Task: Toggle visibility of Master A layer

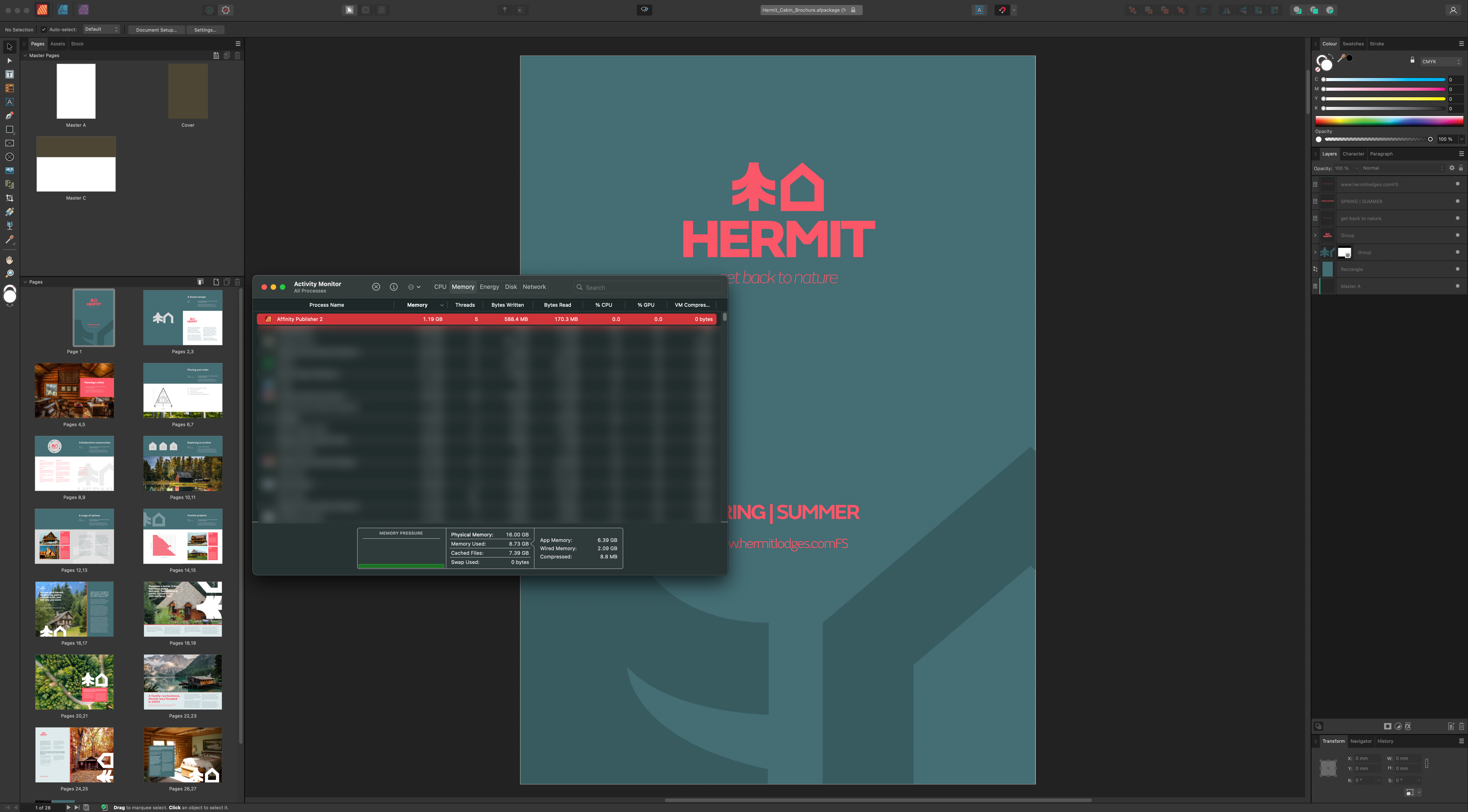Action: click(x=1457, y=286)
